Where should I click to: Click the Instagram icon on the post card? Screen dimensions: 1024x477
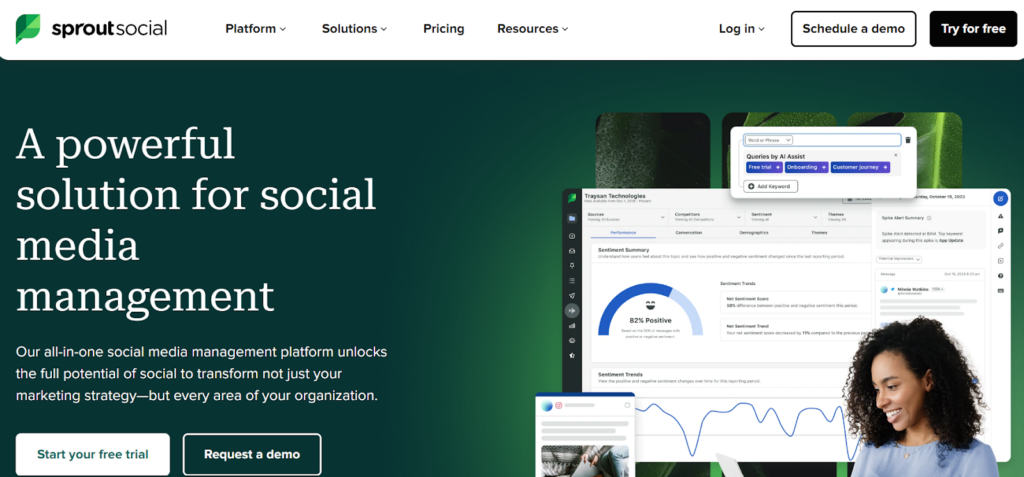coord(560,406)
